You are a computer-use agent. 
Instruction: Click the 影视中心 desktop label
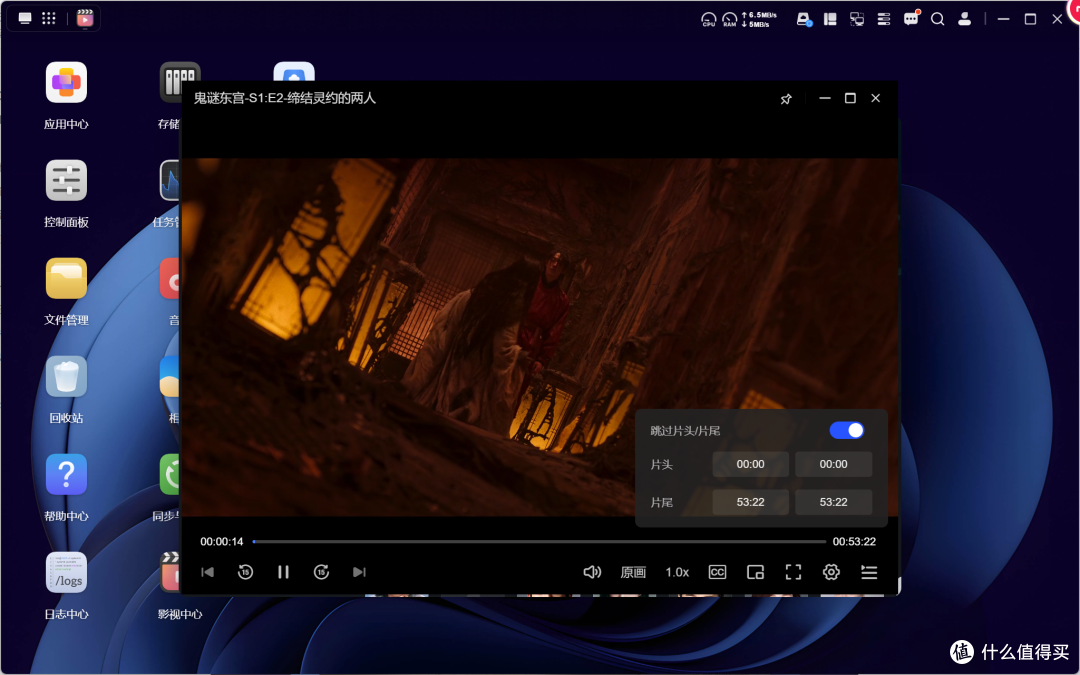pos(180,614)
